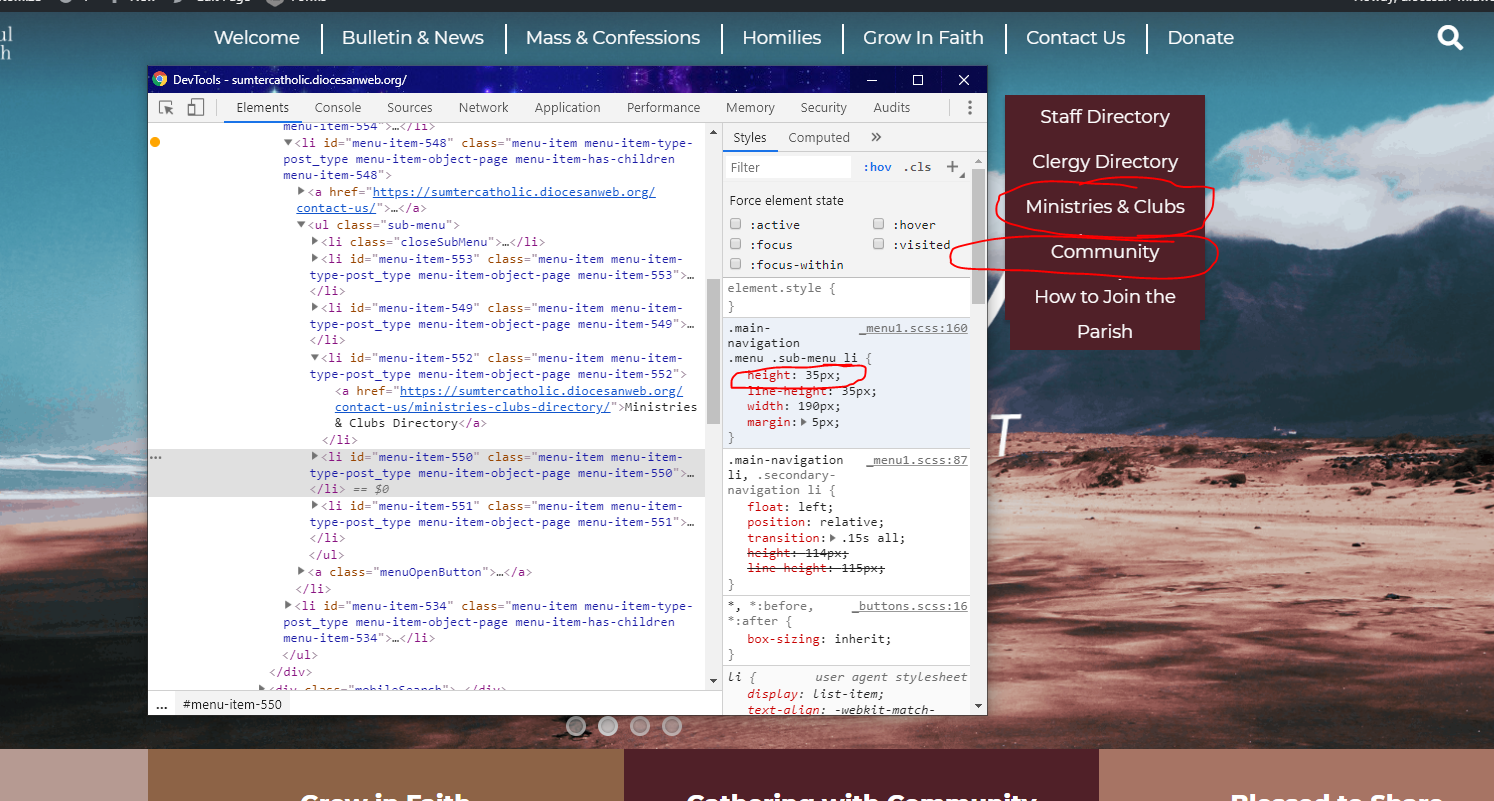Screen dimensions: 1494x801
Task: Open the .cls element classes editor
Action: point(917,167)
